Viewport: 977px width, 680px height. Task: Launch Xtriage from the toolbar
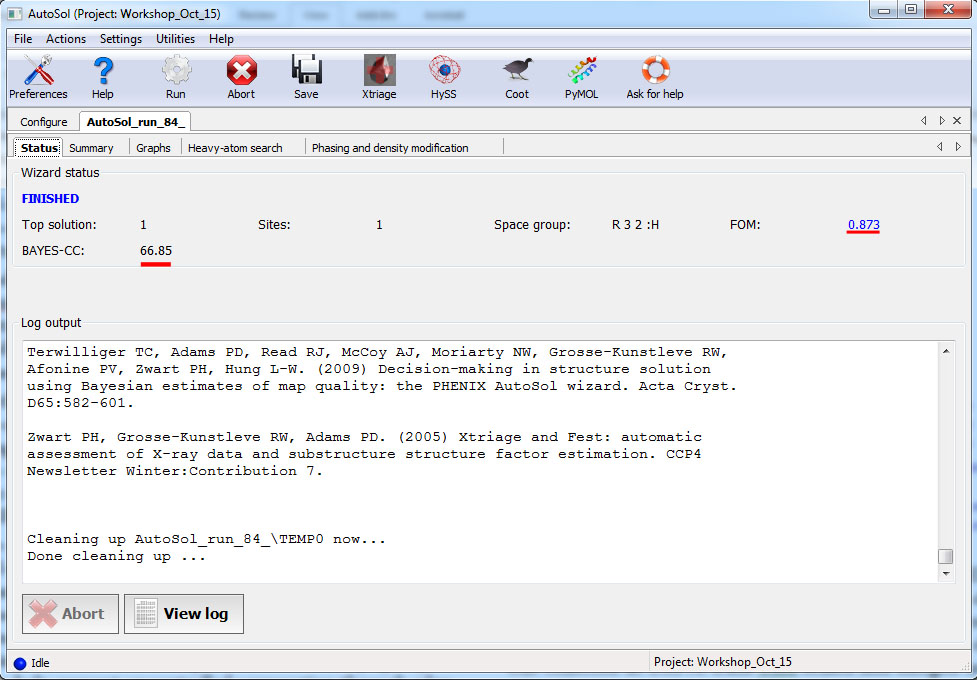click(379, 77)
